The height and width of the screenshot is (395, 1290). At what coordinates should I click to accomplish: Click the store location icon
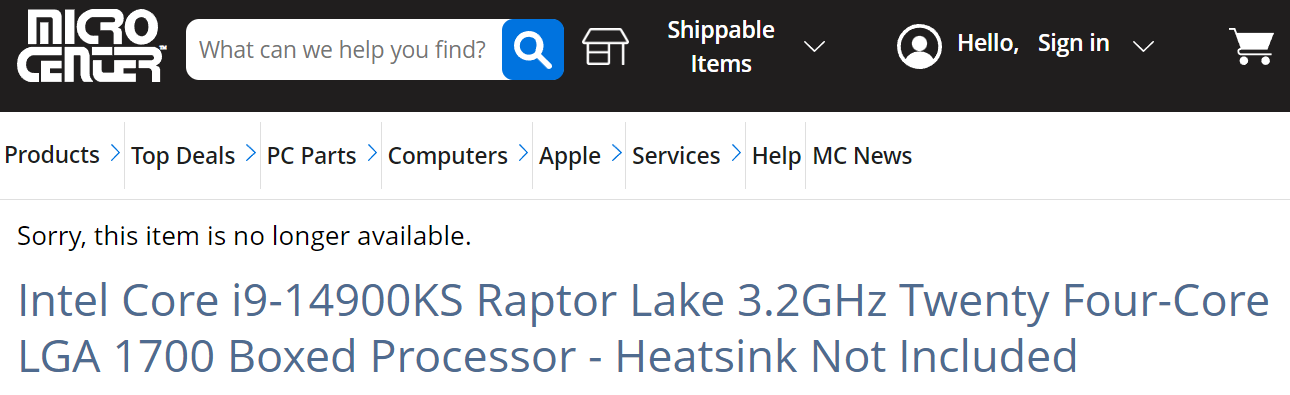(x=605, y=47)
